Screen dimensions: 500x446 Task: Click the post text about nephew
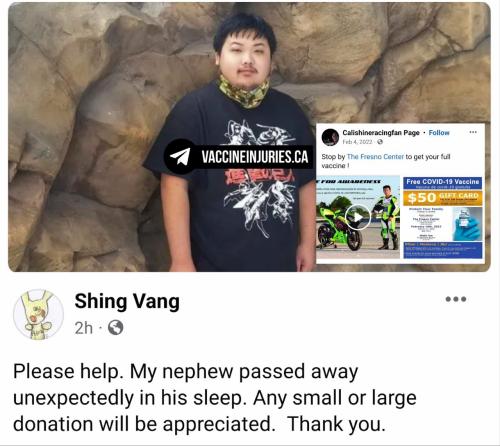pyautogui.click(x=215, y=398)
